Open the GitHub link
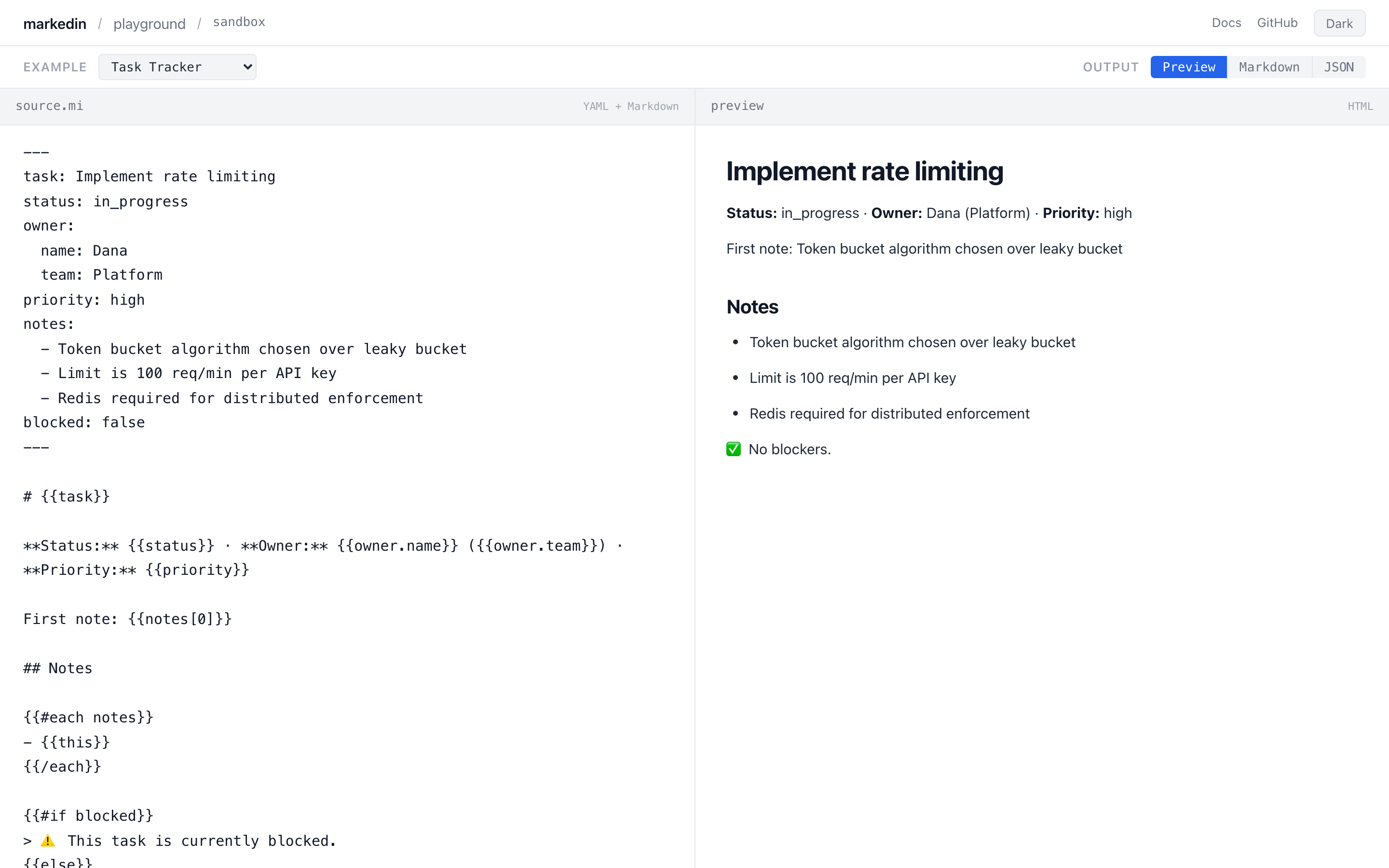The height and width of the screenshot is (868, 1389). point(1277,23)
